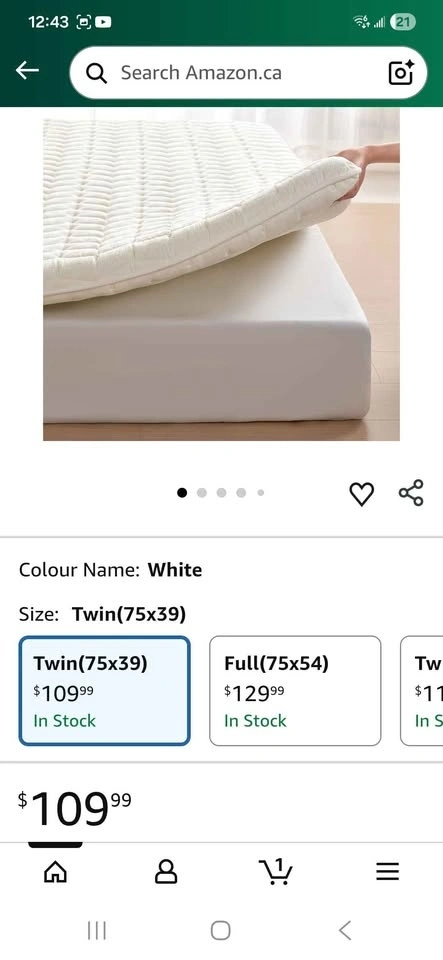Open camera lens search icon
This screenshot has width=443, height=960.
[x=401, y=73]
